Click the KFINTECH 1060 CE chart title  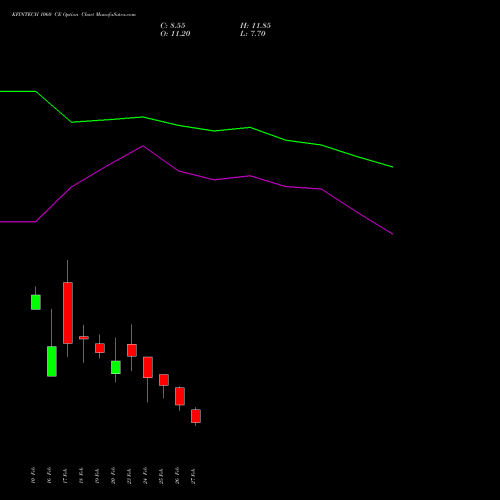tap(74, 15)
